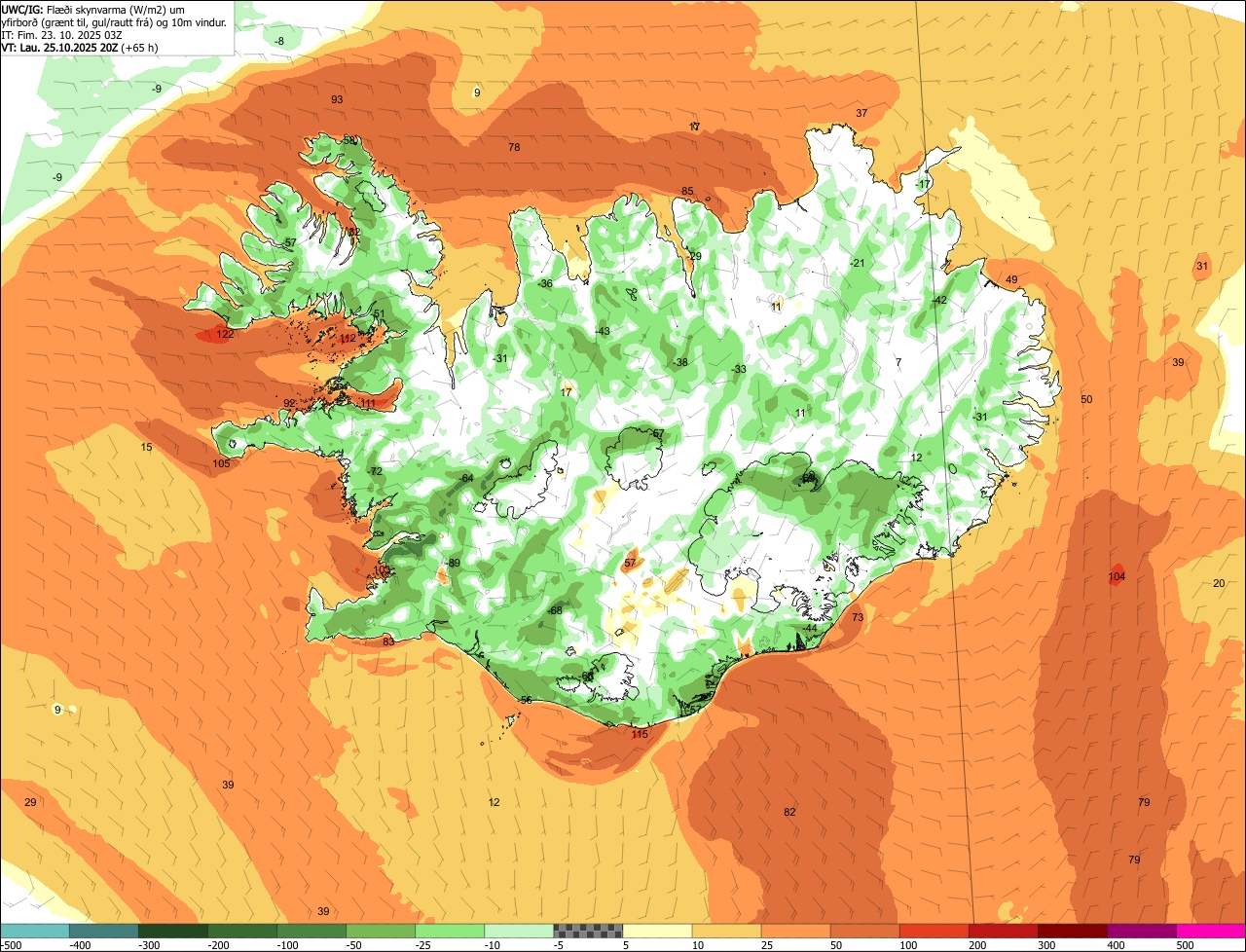Select the map value -21
This screenshot has height=952, width=1246.
[x=857, y=264]
